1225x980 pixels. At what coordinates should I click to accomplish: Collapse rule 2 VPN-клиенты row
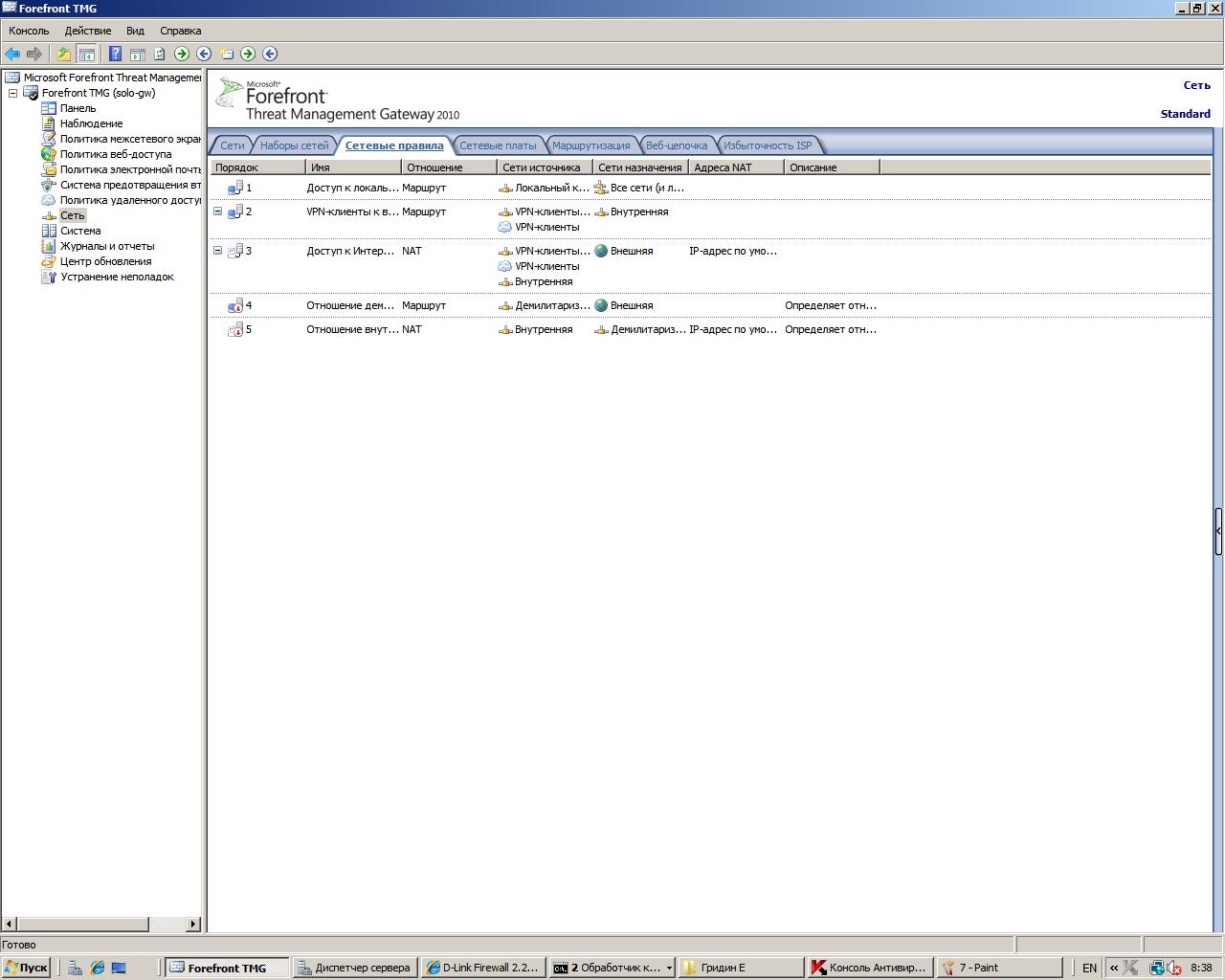coord(217,212)
